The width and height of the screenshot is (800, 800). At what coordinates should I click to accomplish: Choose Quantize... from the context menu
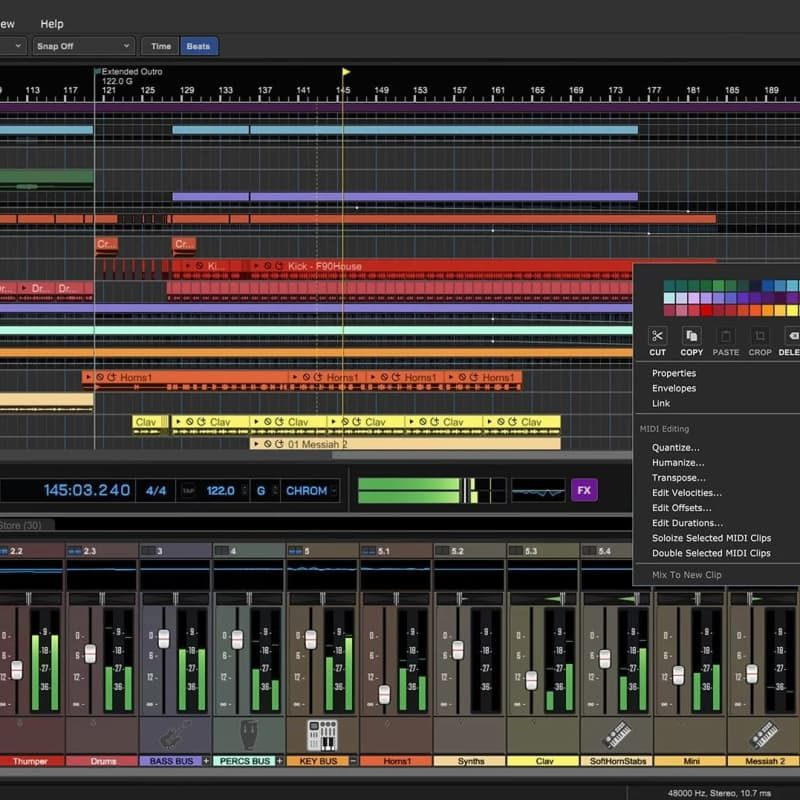(676, 448)
